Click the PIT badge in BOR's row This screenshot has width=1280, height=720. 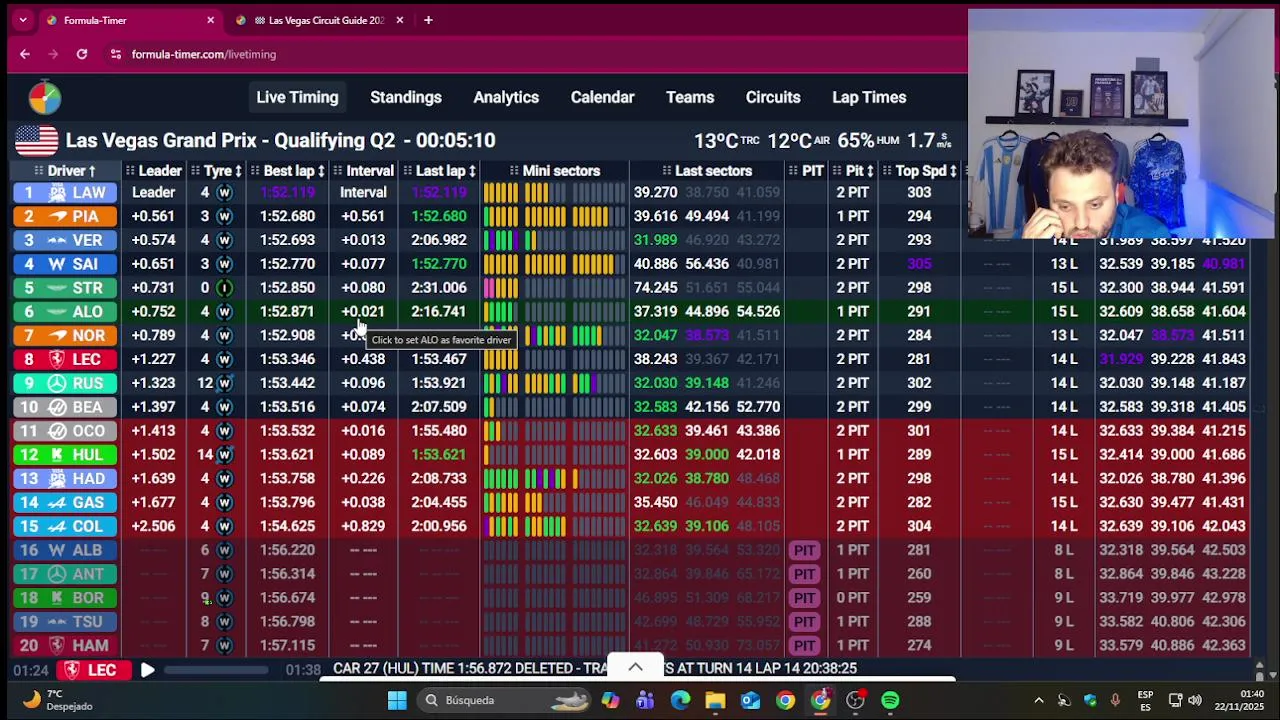pyautogui.click(x=805, y=598)
